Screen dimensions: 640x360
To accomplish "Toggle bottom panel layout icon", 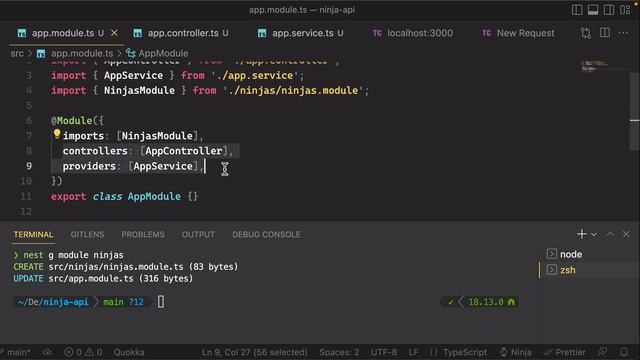I will tap(593, 9).
